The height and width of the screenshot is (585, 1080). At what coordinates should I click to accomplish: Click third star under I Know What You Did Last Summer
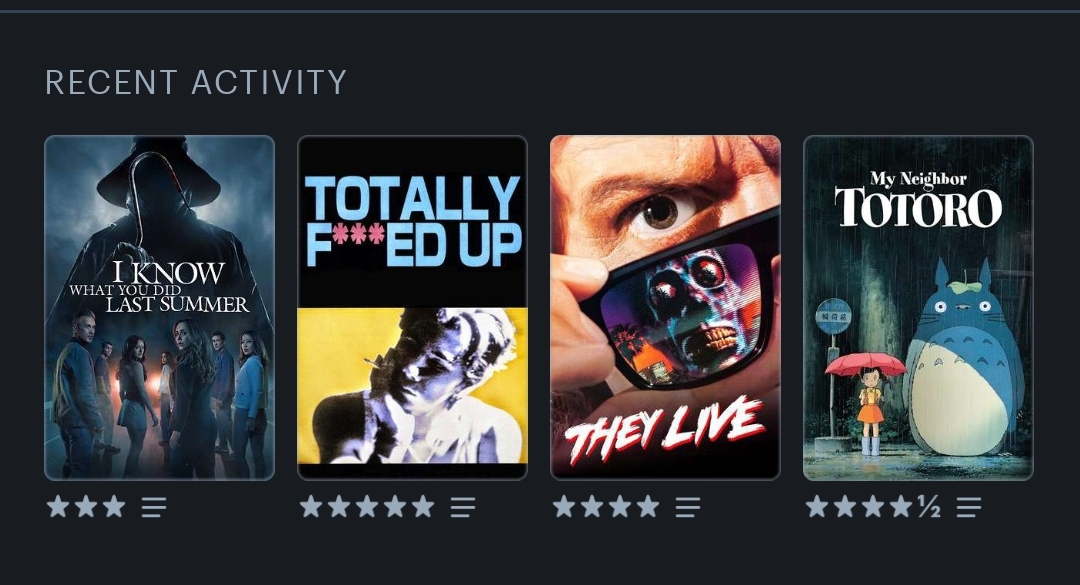pyautogui.click(x=114, y=506)
